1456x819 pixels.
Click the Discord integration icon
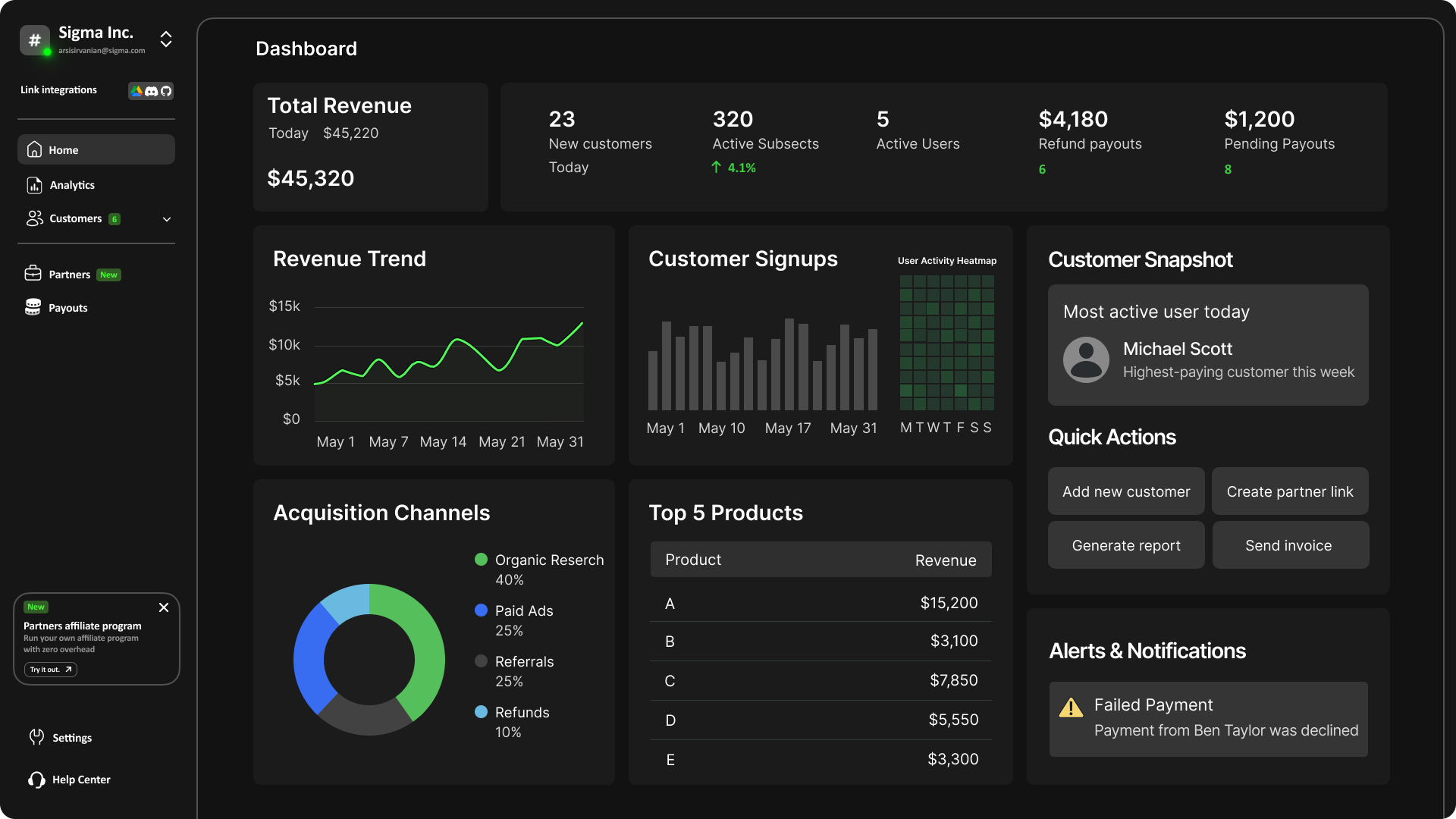pos(151,91)
